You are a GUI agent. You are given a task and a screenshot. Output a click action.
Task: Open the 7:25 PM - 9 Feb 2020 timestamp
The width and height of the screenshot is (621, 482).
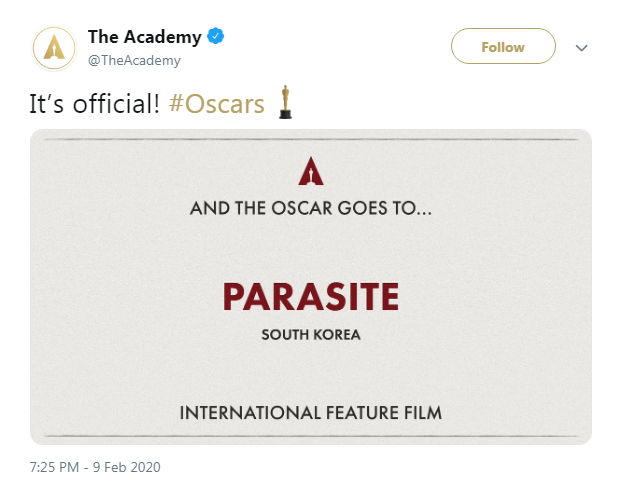pyautogui.click(x=95, y=467)
